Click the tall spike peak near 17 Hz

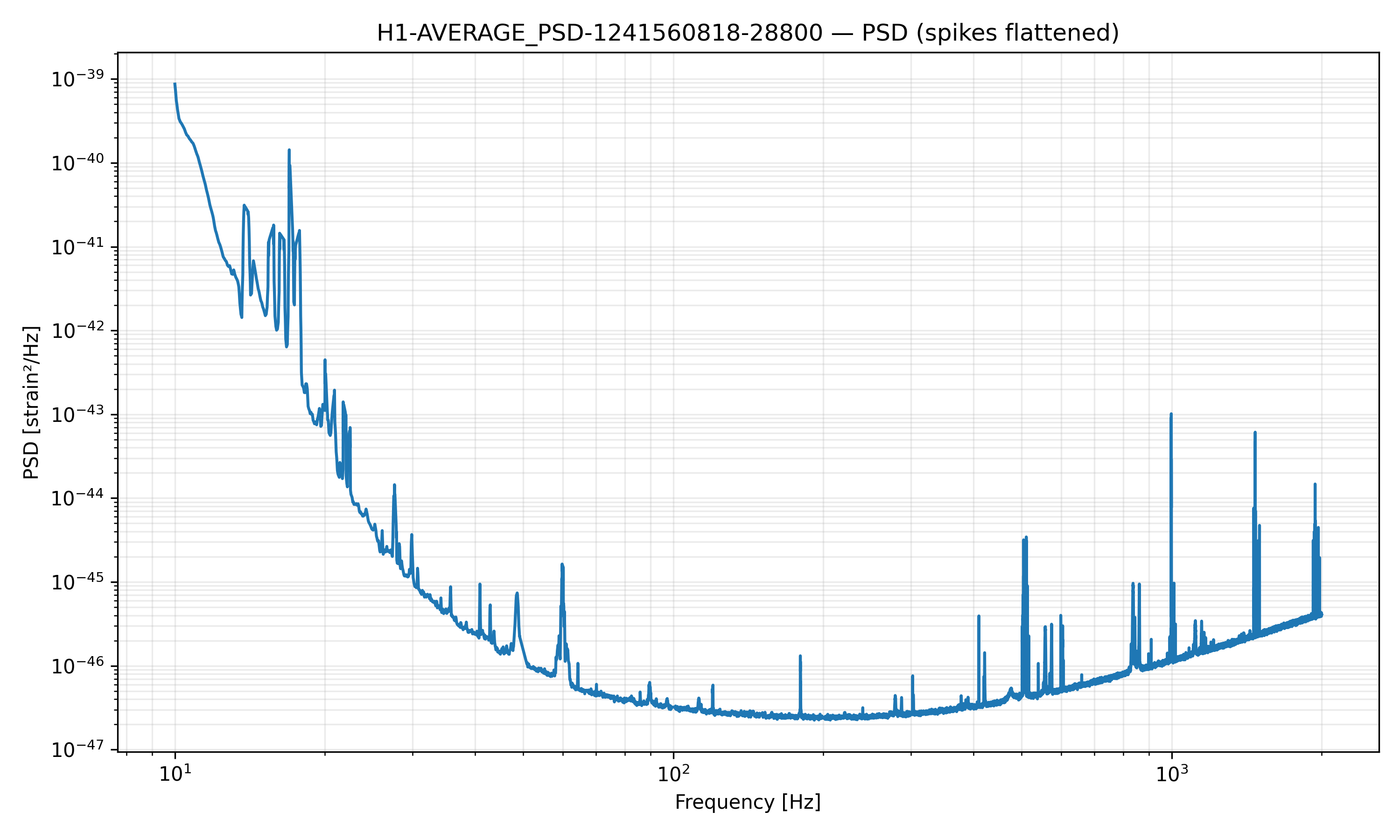[x=288, y=150]
